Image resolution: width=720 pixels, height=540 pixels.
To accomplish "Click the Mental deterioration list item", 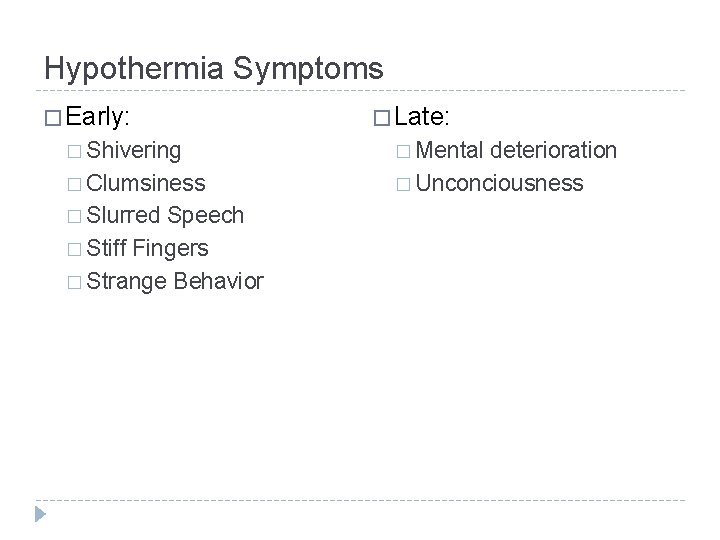I will click(516, 150).
